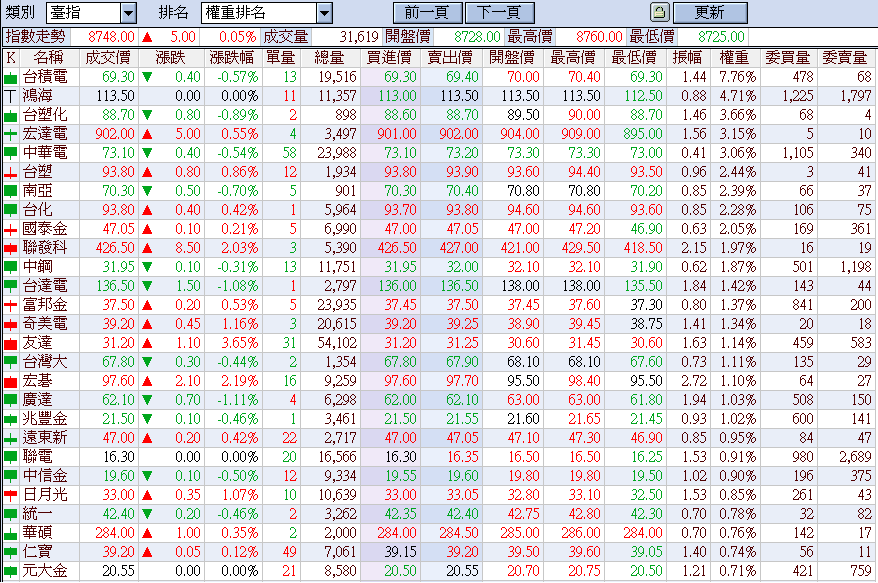Click 宏碁 change percent 2.19%
This screenshot has height=583, width=878.
coord(240,381)
